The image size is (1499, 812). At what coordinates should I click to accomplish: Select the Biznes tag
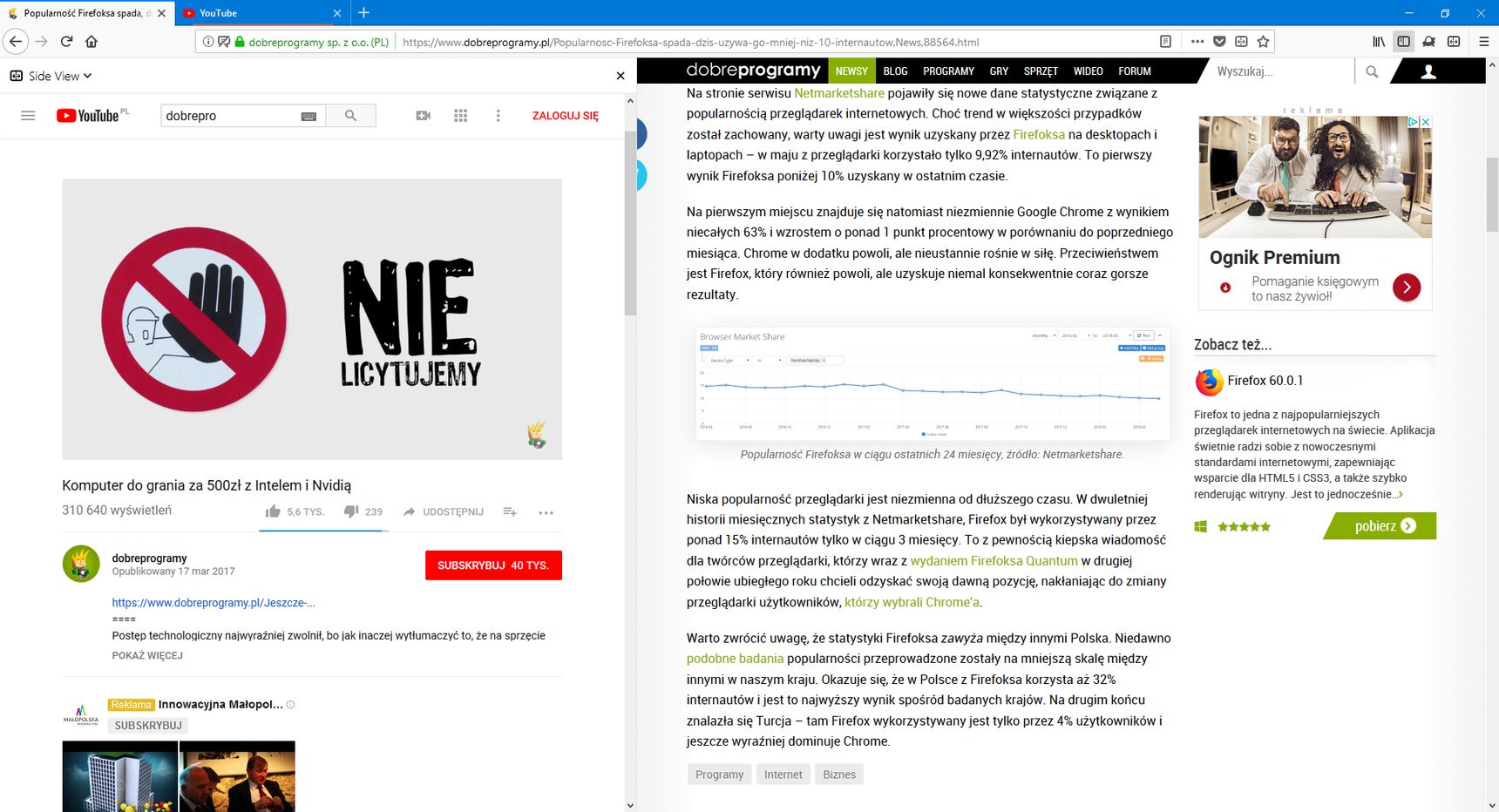click(839, 775)
